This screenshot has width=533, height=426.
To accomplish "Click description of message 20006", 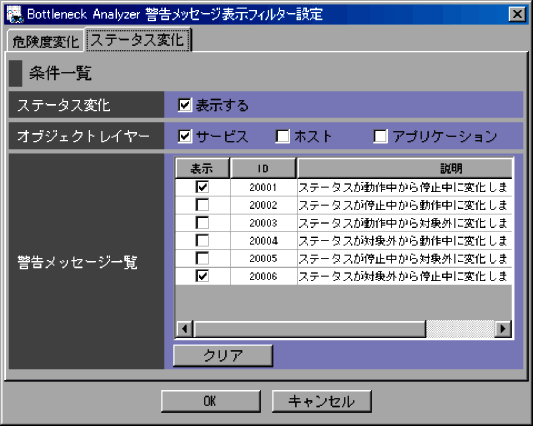I will [x=405, y=276].
